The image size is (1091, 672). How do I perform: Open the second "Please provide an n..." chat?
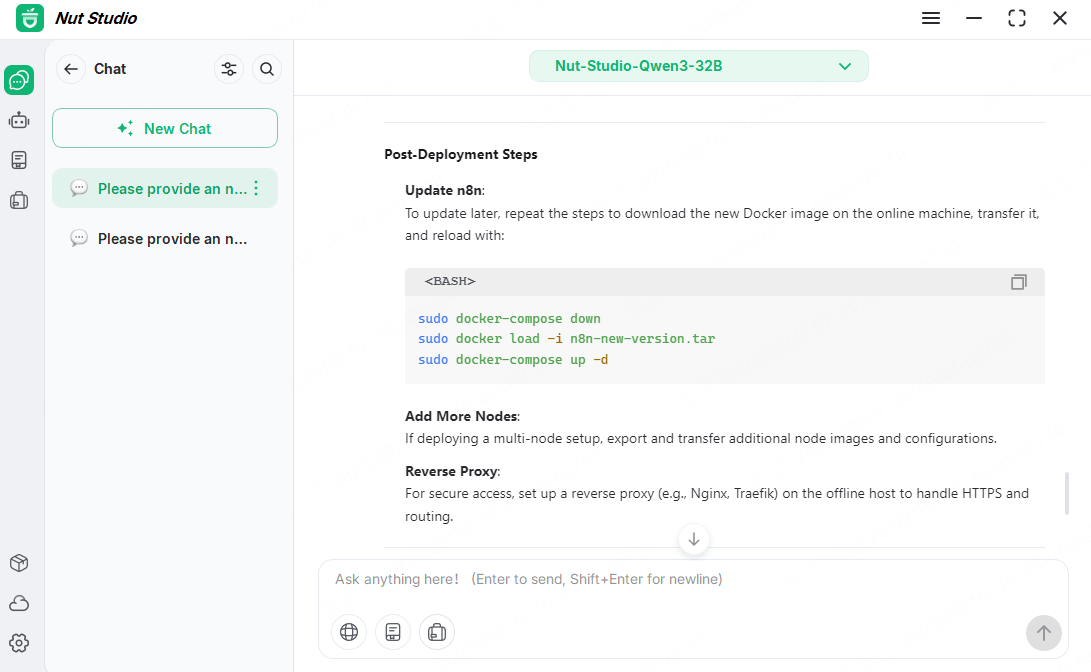(x=165, y=239)
